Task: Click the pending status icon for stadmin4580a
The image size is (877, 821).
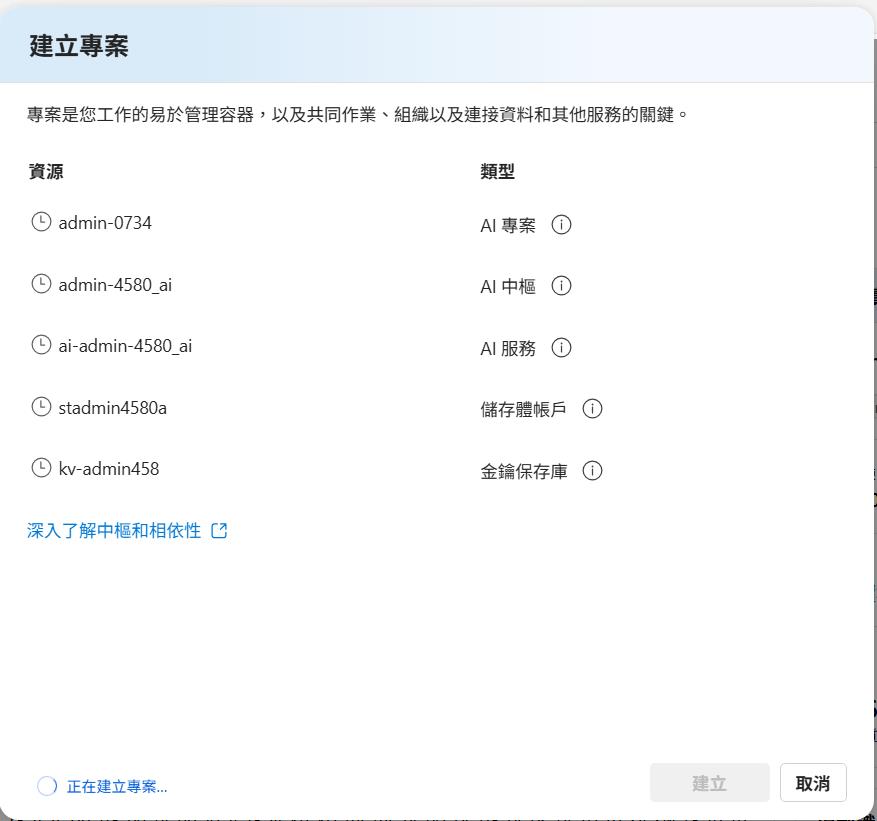Action: [x=41, y=407]
